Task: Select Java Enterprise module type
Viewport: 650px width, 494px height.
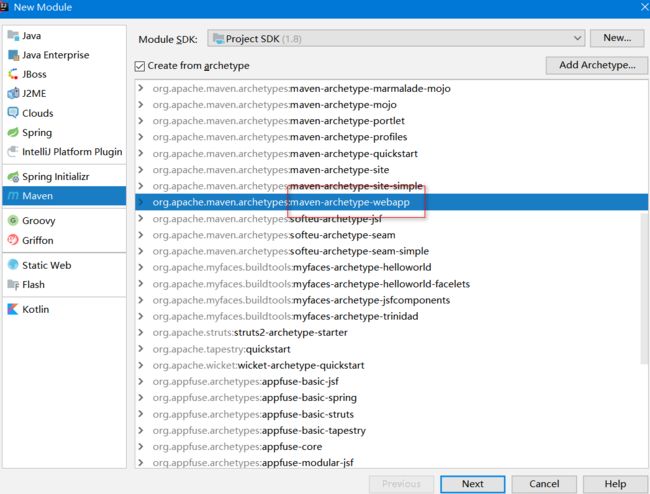Action: tap(64, 55)
